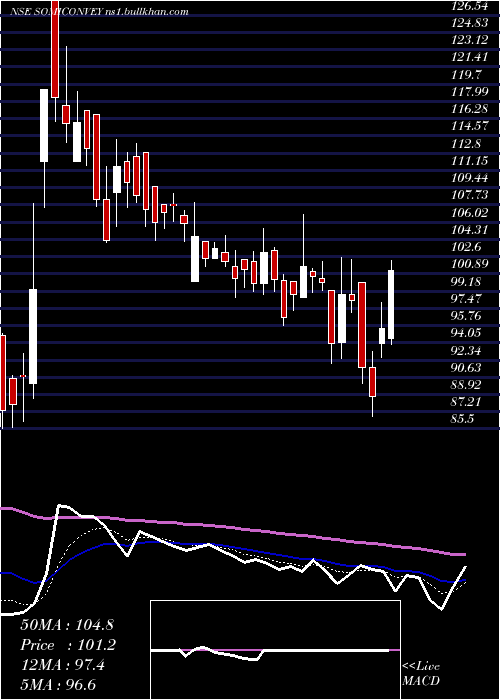Click the 114.57 price axis label
This screenshot has height=700, width=500.
click(x=468, y=126)
